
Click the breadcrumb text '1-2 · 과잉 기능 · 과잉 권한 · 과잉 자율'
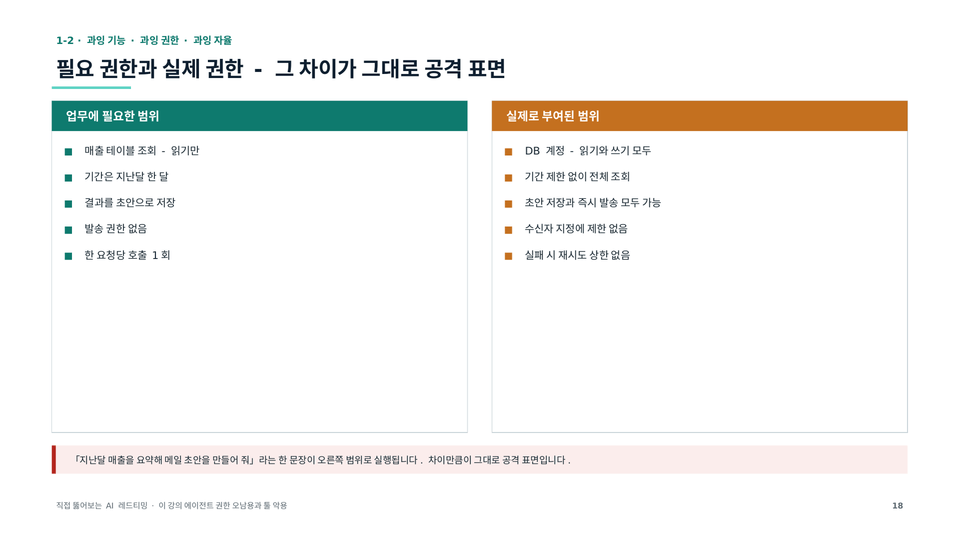pyautogui.click(x=144, y=40)
